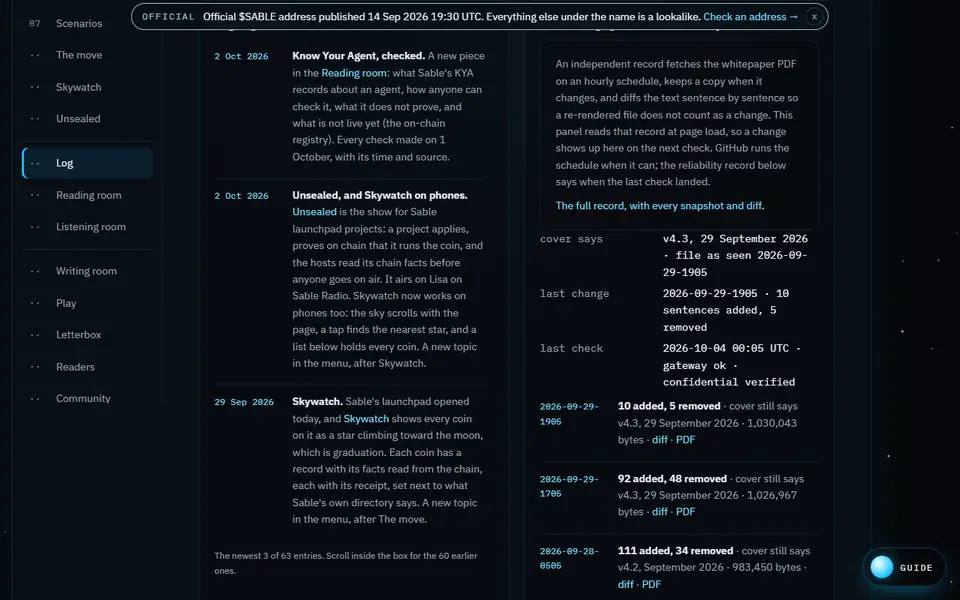The image size is (960, 600).
Task: Click the 'last check' label
Action: pyautogui.click(x=571, y=348)
